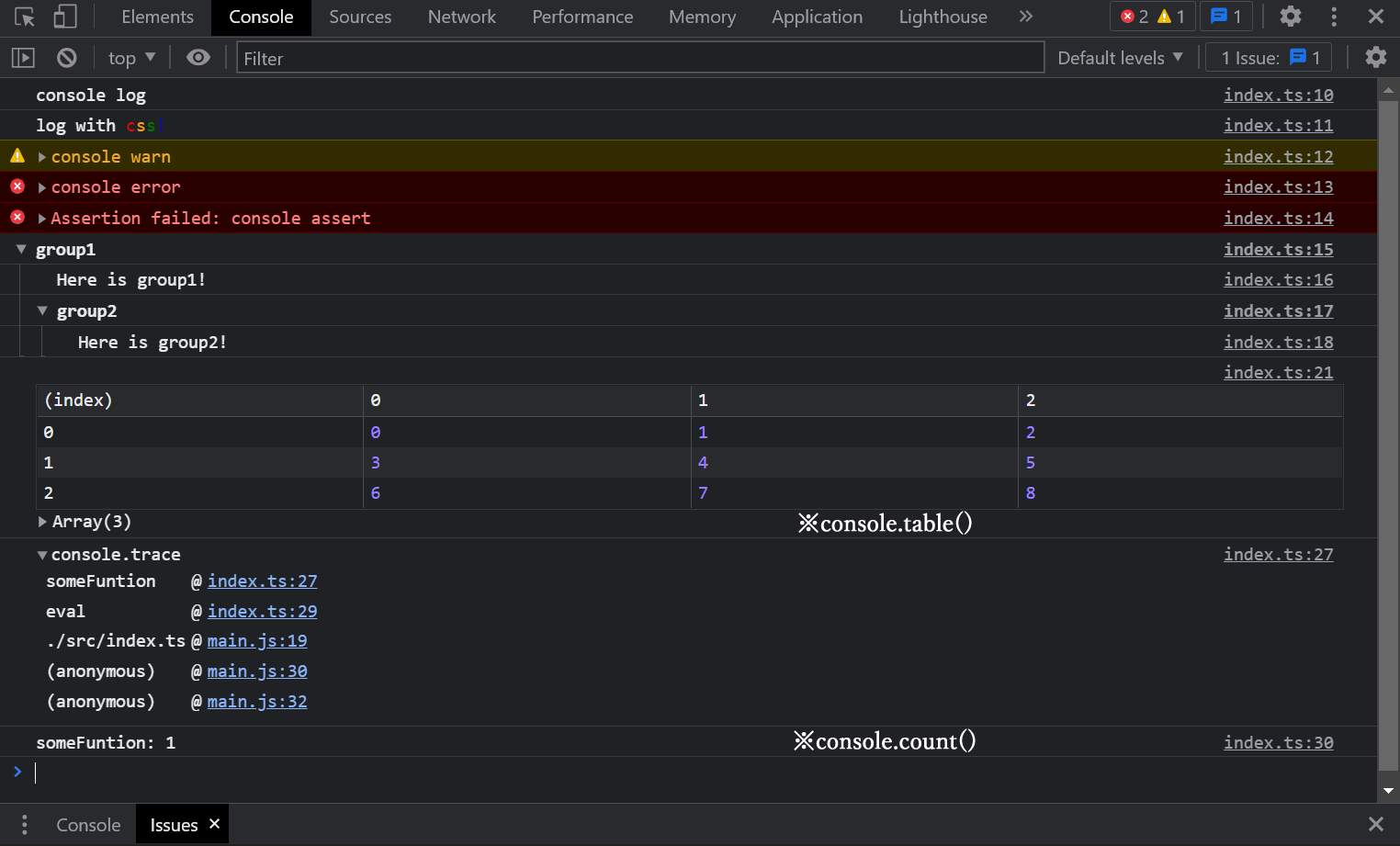1400x846 pixels.
Task: Collapse the console.trace stack
Action: (42, 555)
